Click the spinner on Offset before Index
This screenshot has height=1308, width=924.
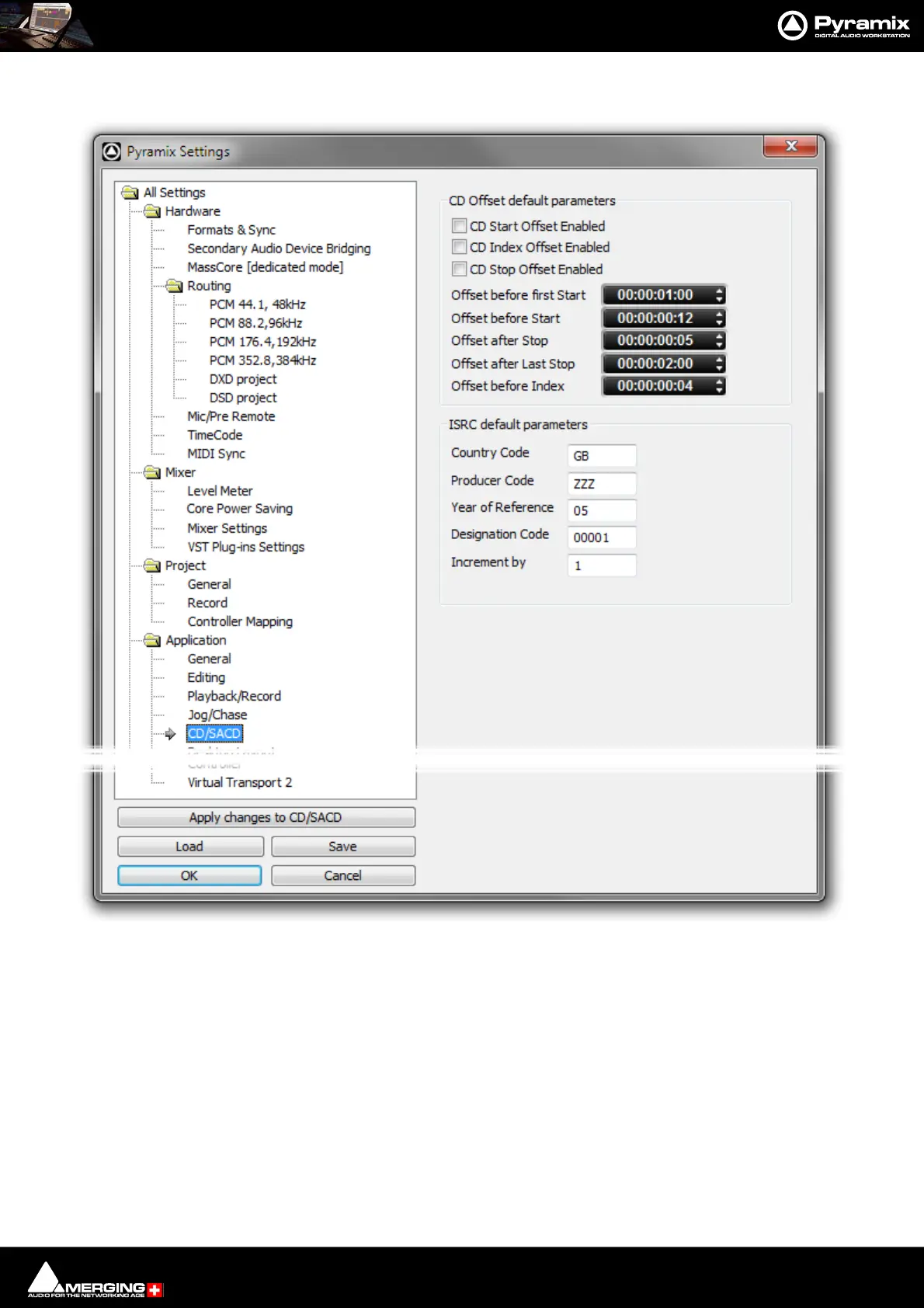719,386
